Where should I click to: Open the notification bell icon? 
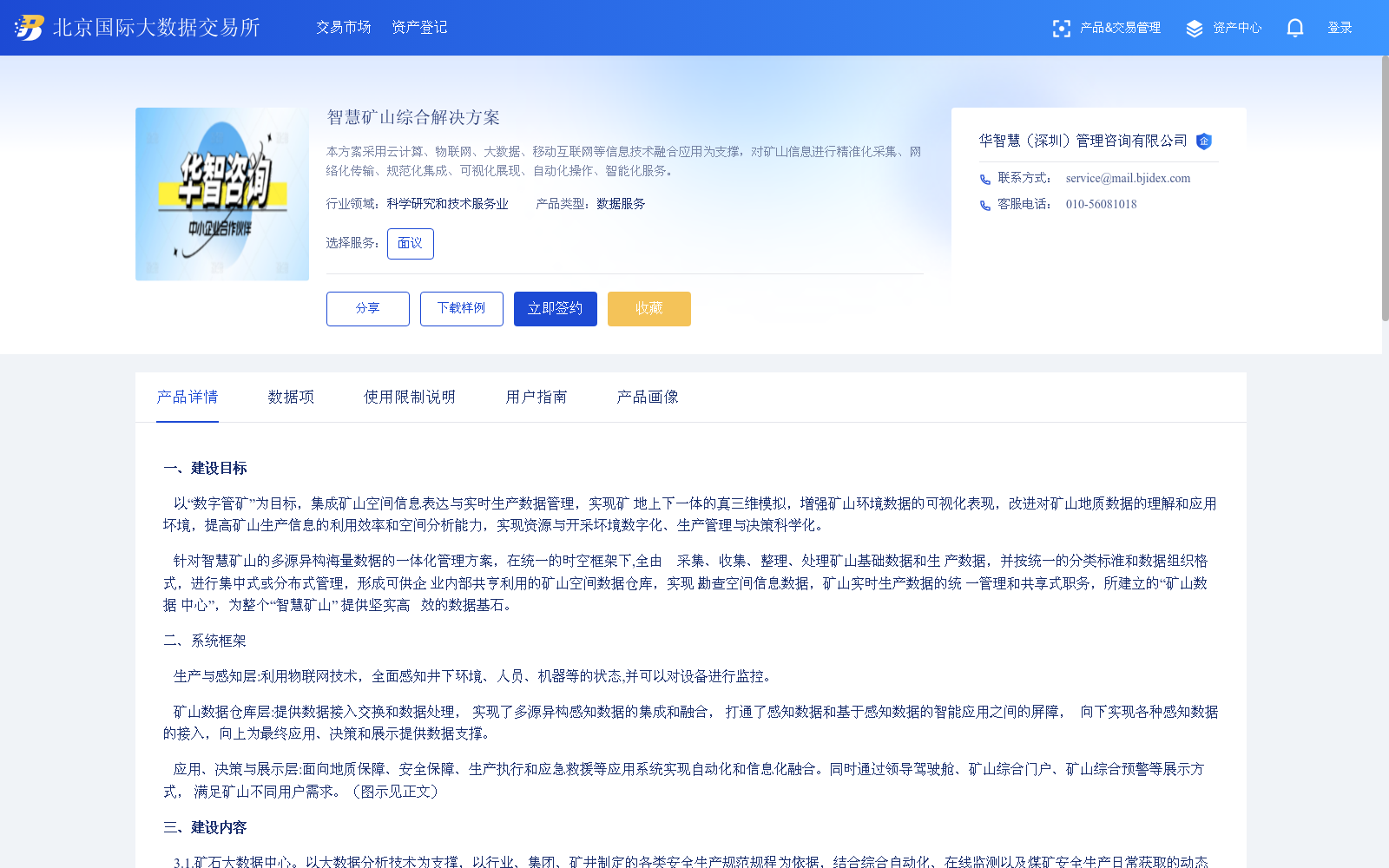pos(1295,28)
